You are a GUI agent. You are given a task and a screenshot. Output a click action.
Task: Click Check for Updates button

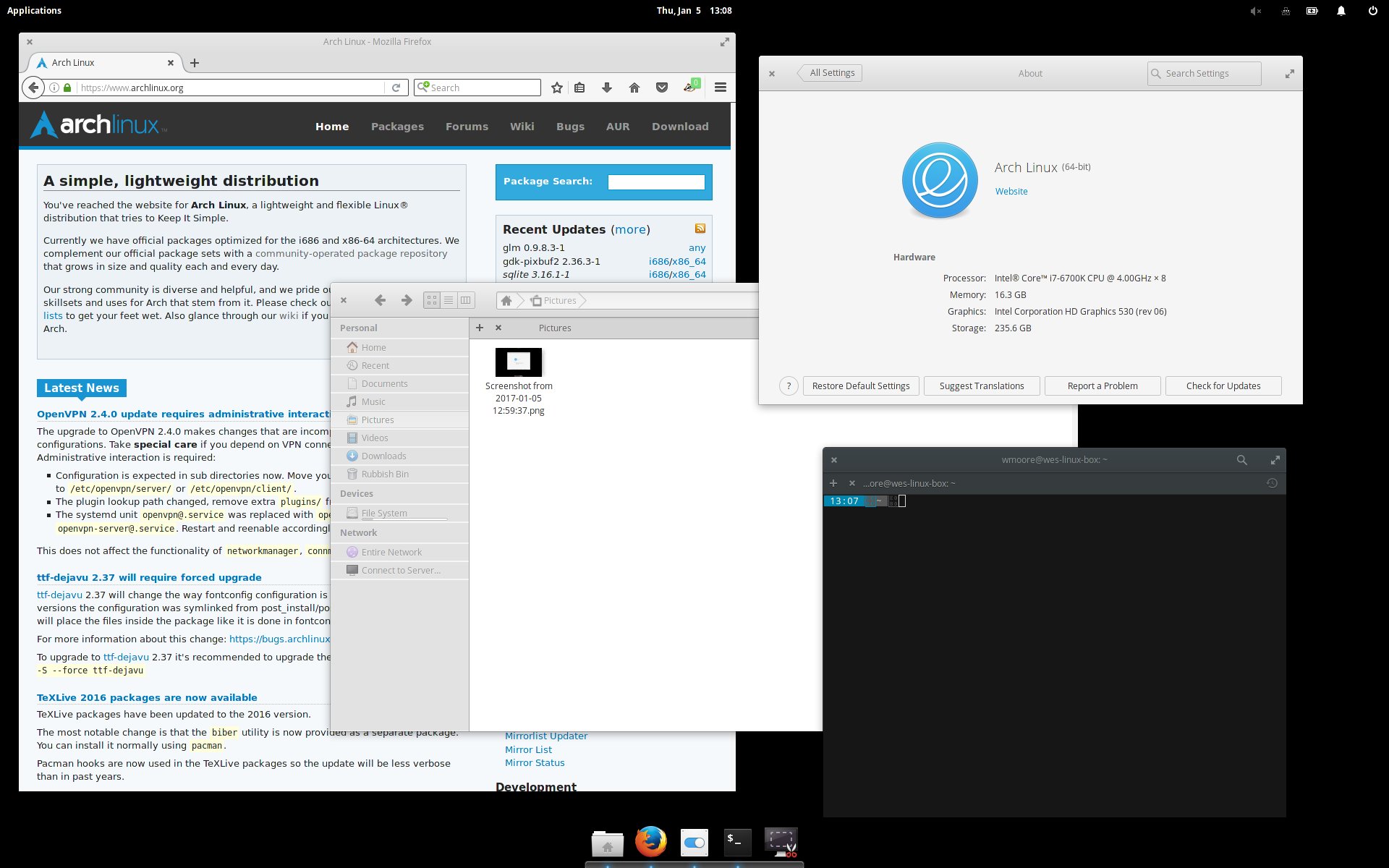(x=1223, y=386)
